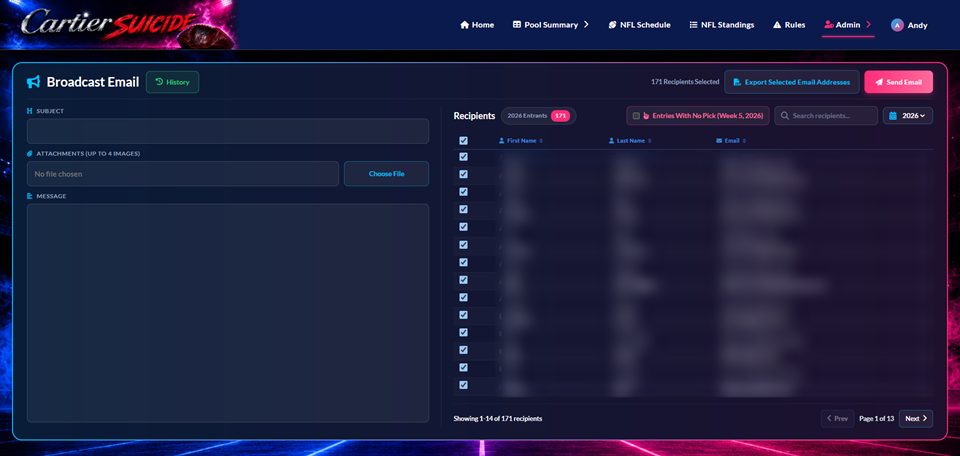Screen dimensions: 960x456
Task: Focus the Subject input field
Action: 228,131
